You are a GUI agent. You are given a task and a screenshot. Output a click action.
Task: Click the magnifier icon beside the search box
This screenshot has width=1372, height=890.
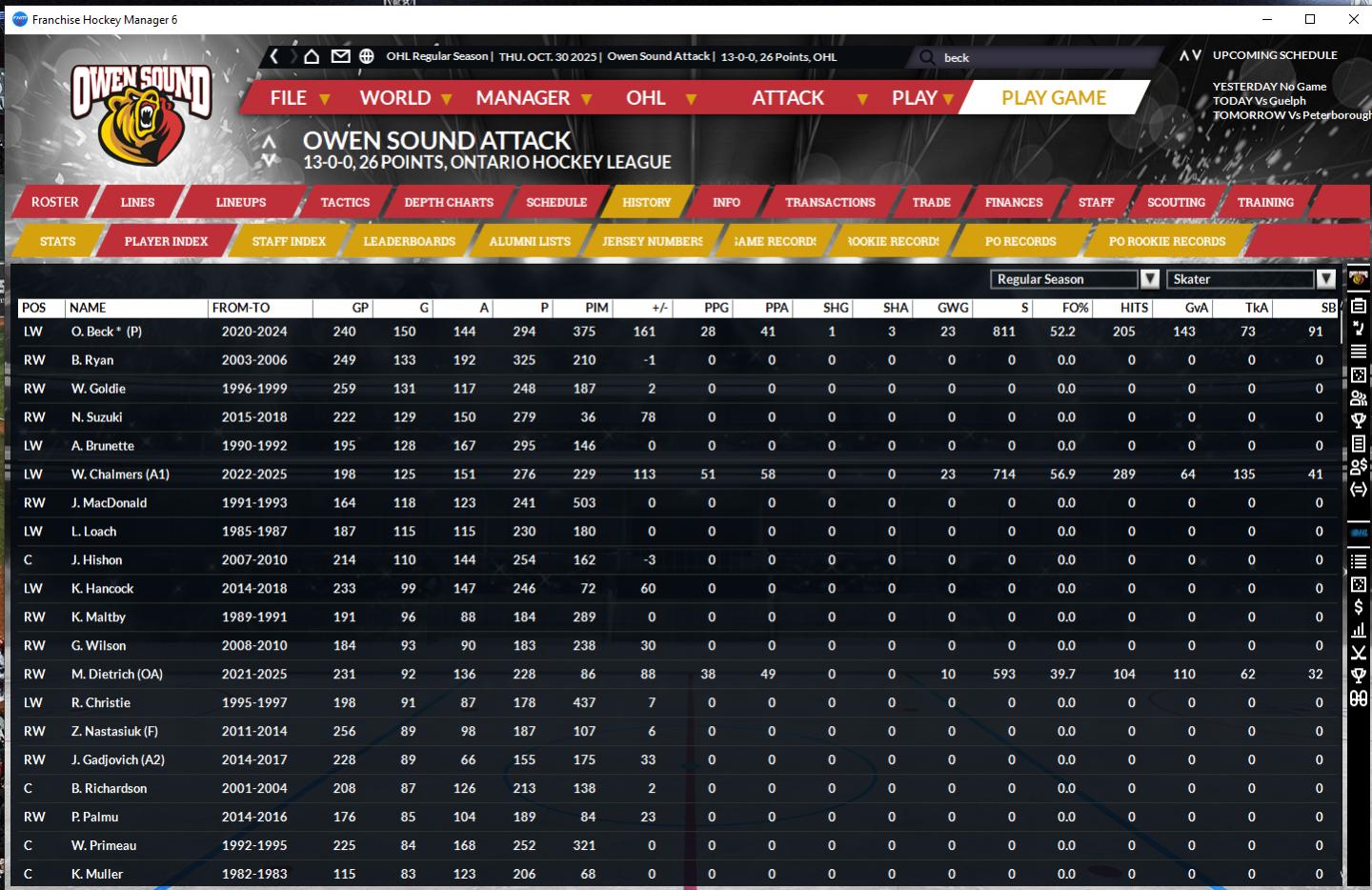pos(927,57)
